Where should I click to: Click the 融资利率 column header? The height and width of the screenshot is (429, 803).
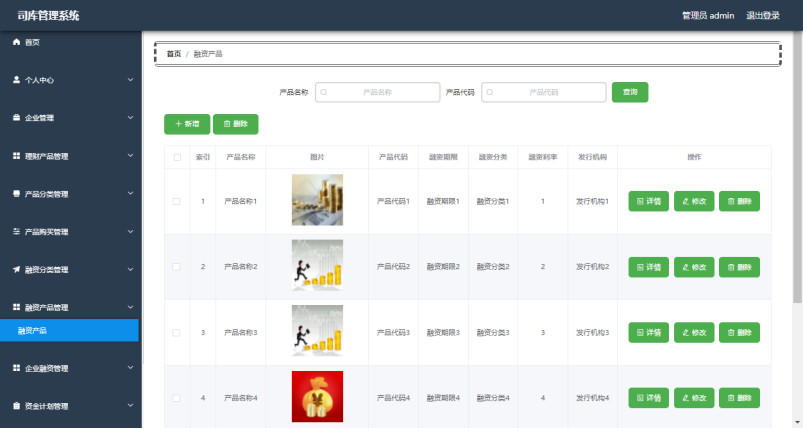coord(543,157)
